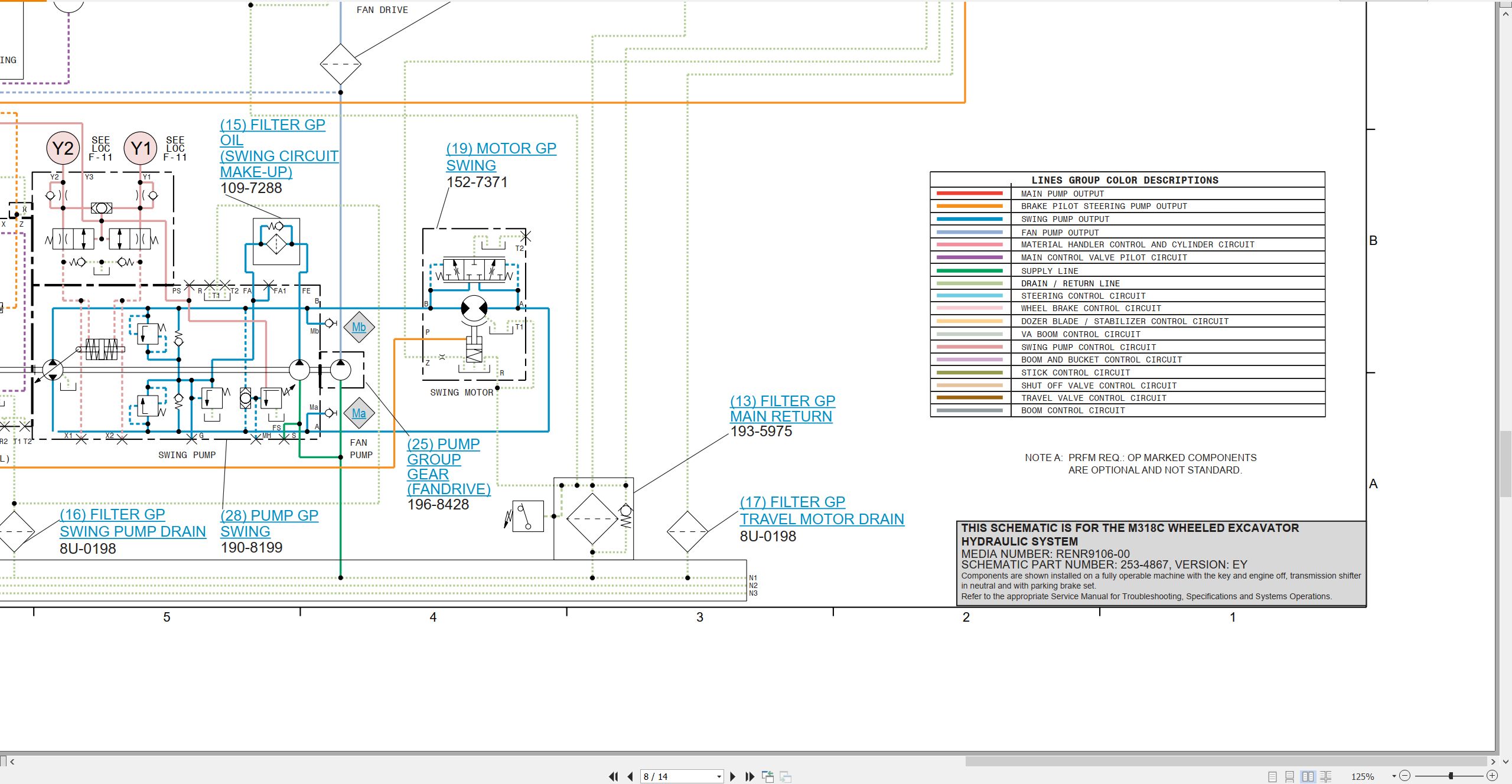Open the (19) Motor GP Swing link

click(x=501, y=156)
